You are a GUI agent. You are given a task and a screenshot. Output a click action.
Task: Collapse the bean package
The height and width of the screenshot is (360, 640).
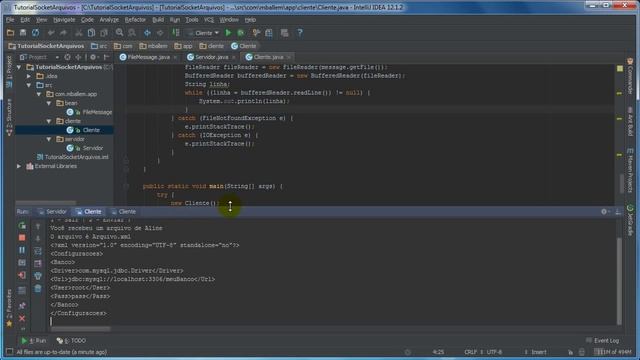click(x=49, y=103)
